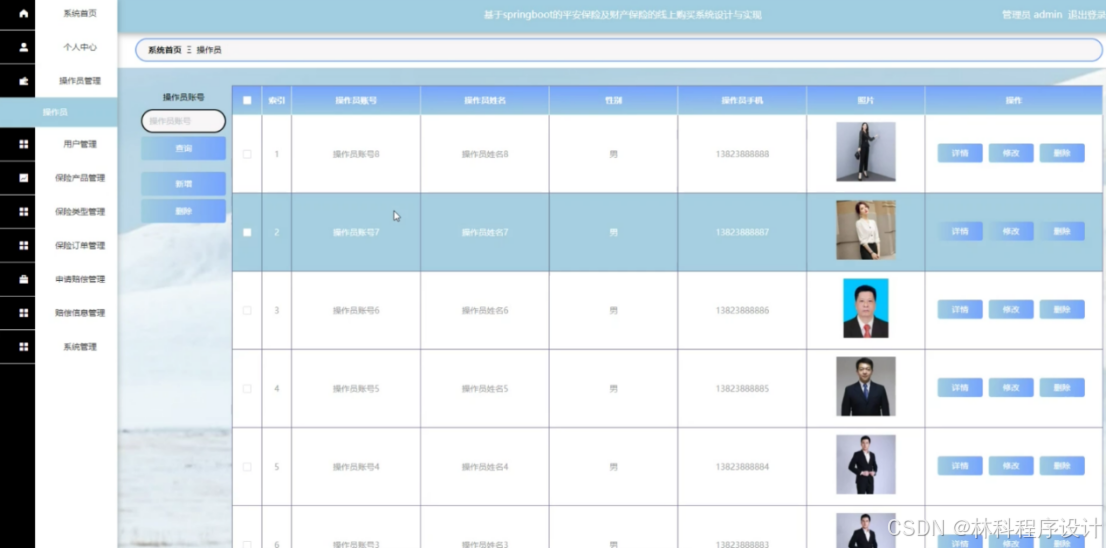Click phone number 13823888886
1106x548 pixels.
[x=742, y=310]
